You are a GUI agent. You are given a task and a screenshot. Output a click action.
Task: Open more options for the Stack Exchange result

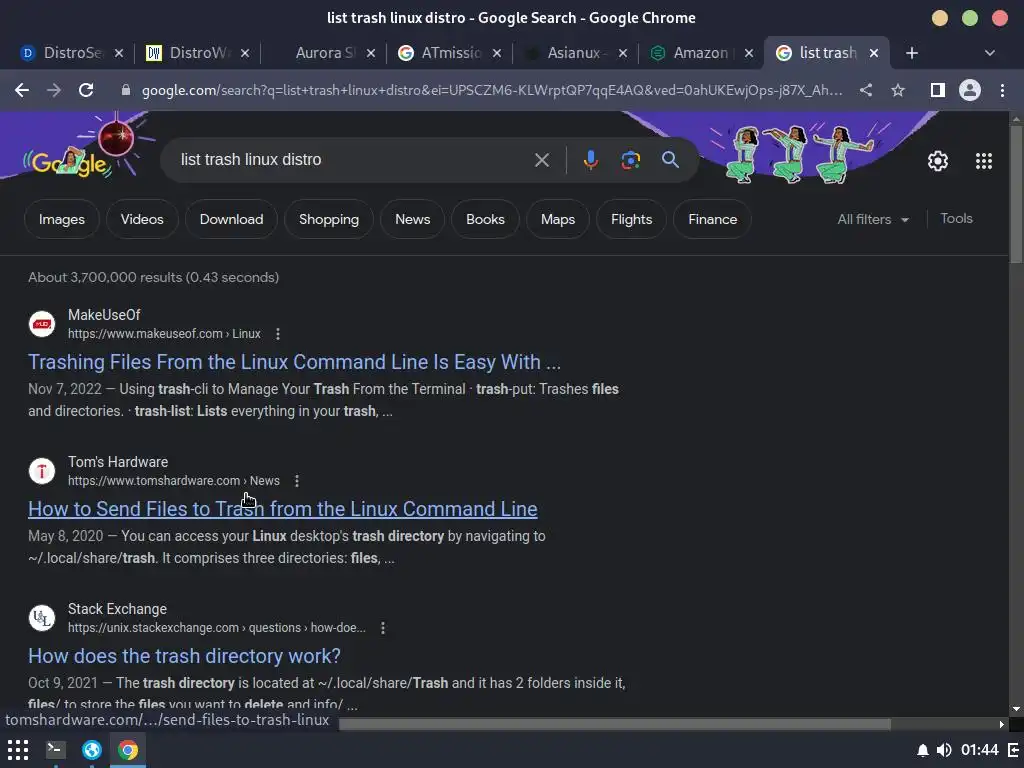[x=383, y=628]
